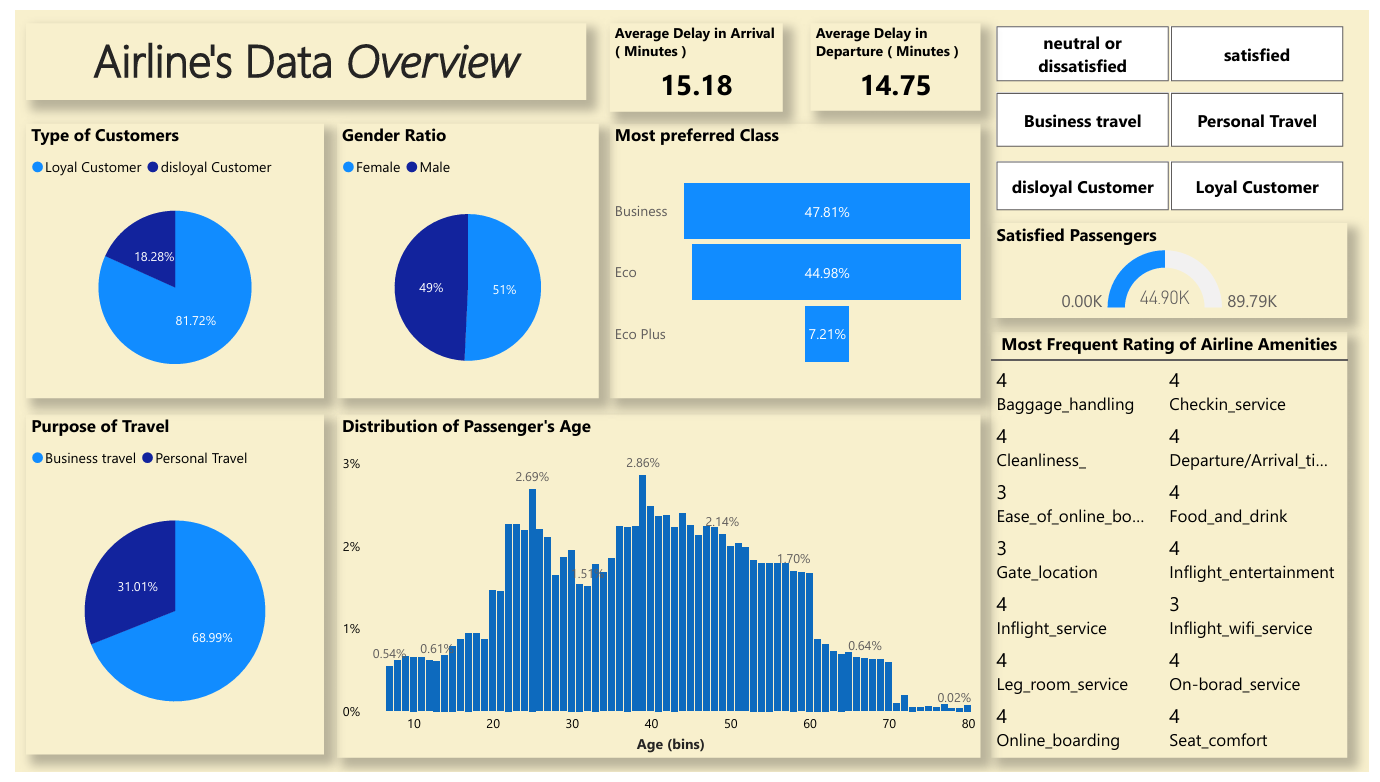This screenshot has height=782, width=1380.
Task: Click the 'satisfied' slicer button
Action: [x=1256, y=54]
